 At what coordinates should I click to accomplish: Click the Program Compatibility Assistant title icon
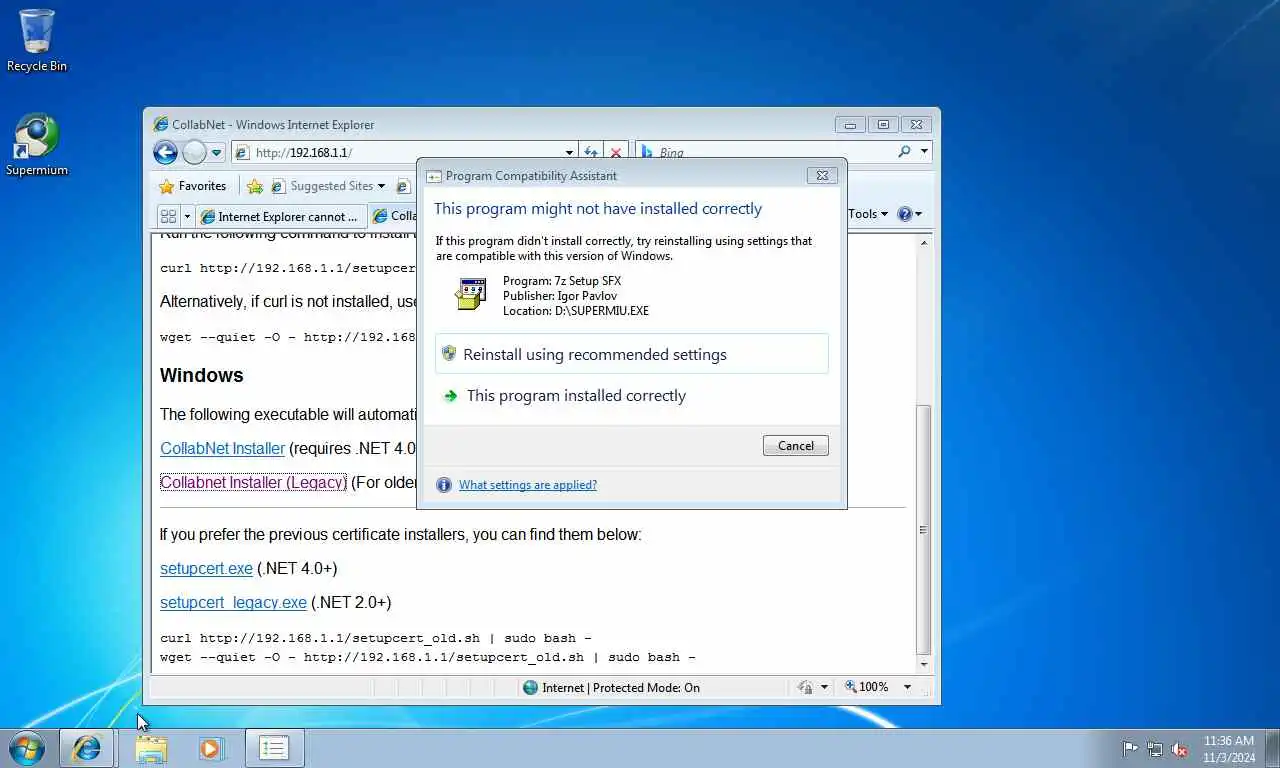point(434,176)
